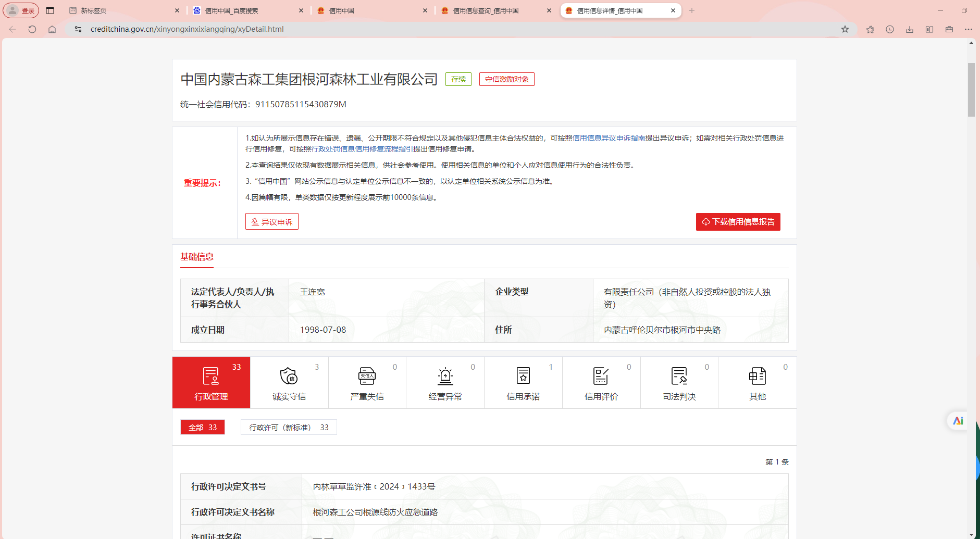Switch to the 信用信息查询_信用中国 tab
This screenshot has height=539, width=980.
(x=496, y=11)
